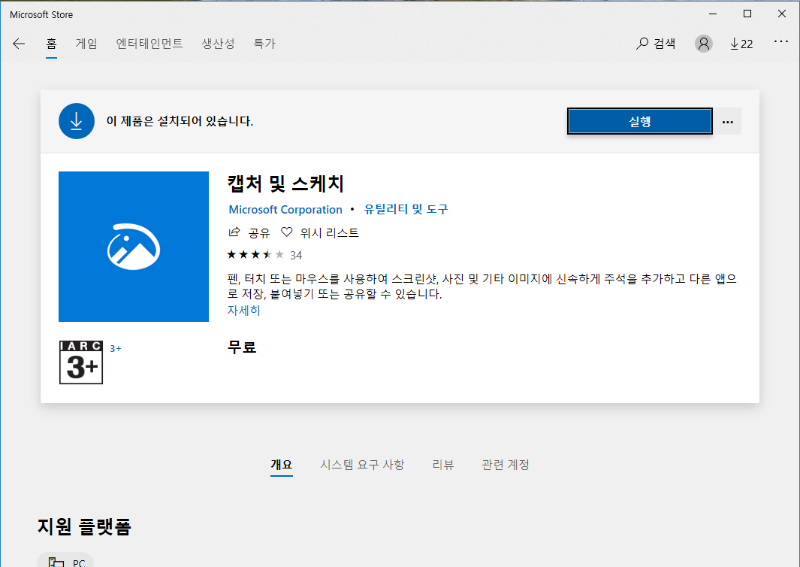This screenshot has height=567, width=800.
Task: Switch to the 게임 tab
Action: [86, 44]
